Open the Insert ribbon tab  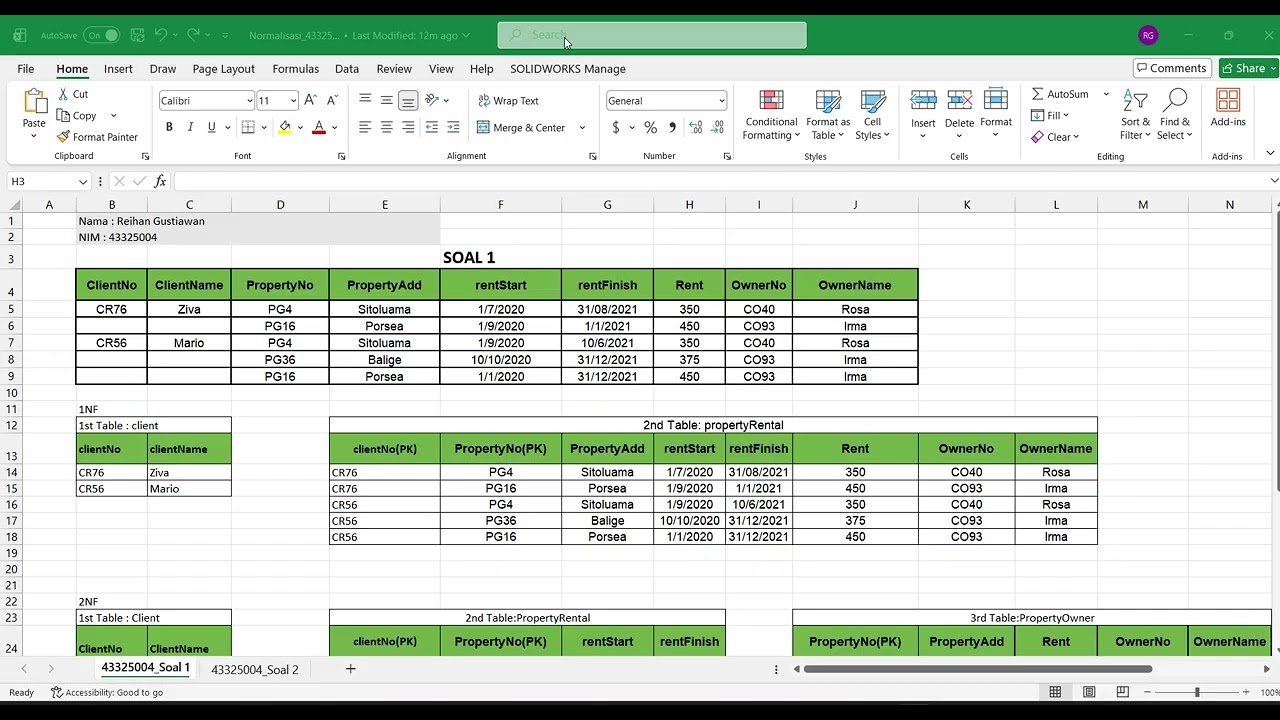118,69
